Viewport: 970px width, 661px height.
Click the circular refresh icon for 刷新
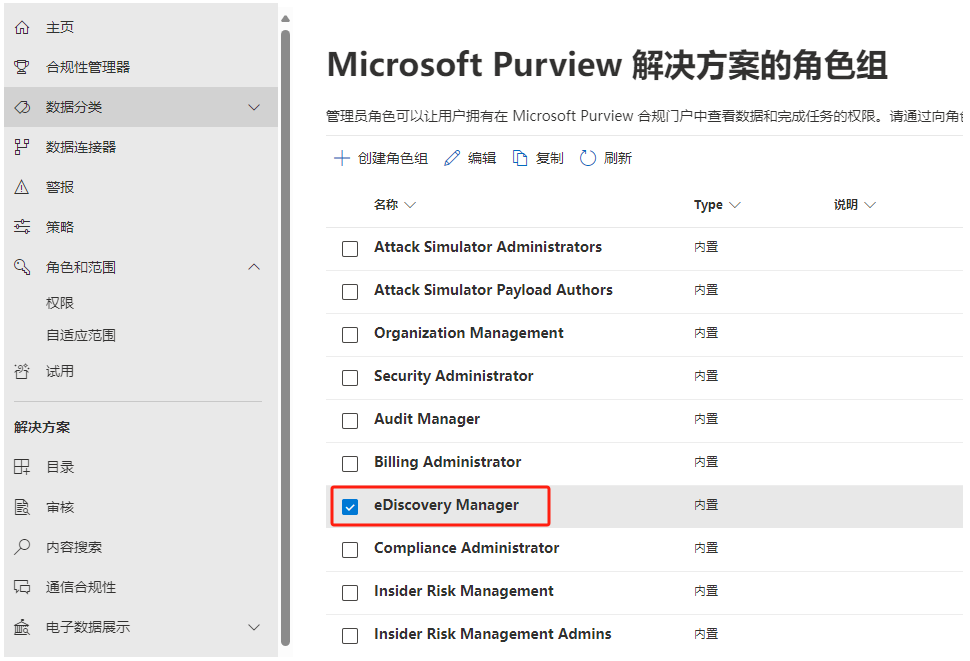pos(588,158)
